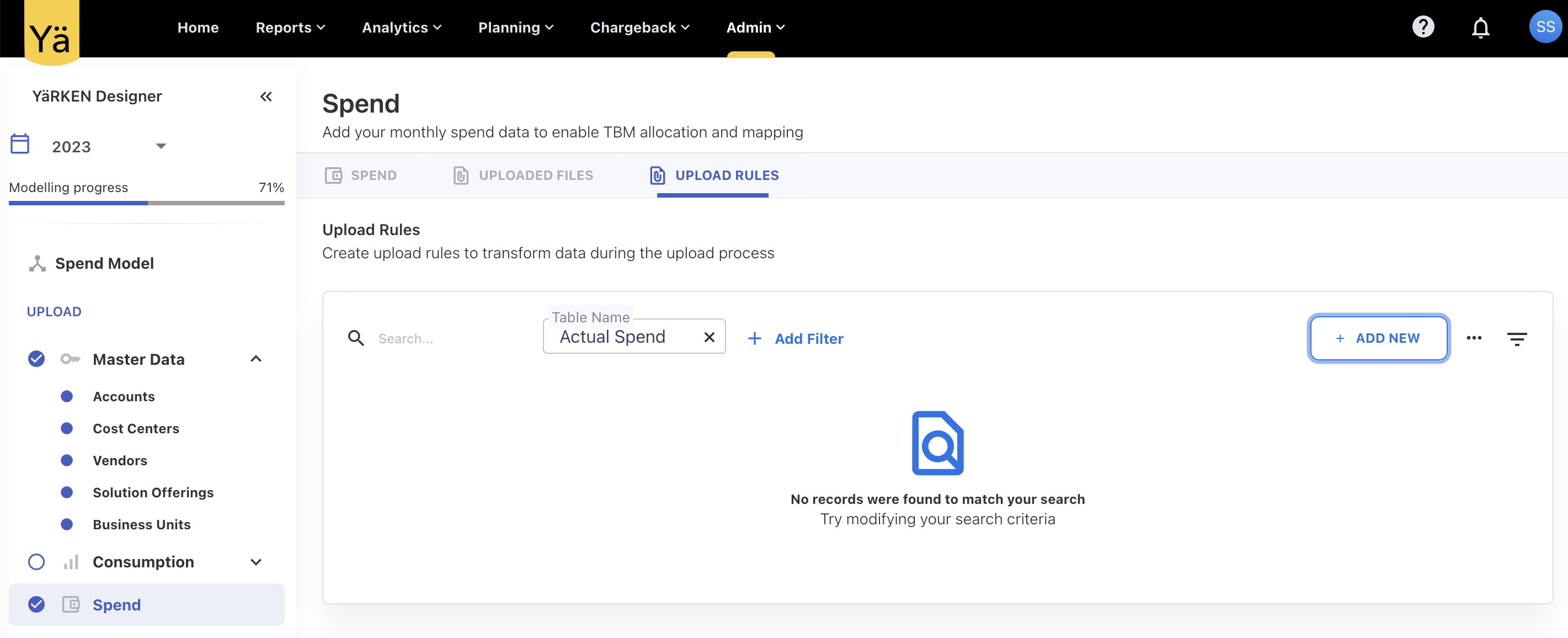The image size is (1568, 638).
Task: Click the search magnifier icon
Action: pyautogui.click(x=355, y=338)
